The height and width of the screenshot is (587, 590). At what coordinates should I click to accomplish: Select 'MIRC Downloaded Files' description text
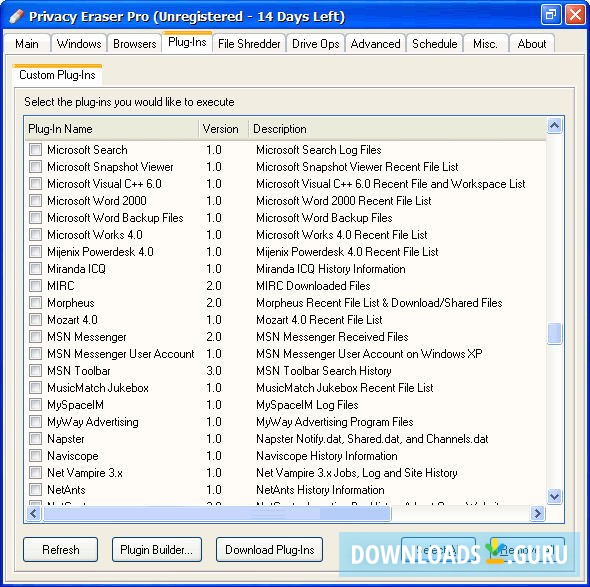point(313,286)
